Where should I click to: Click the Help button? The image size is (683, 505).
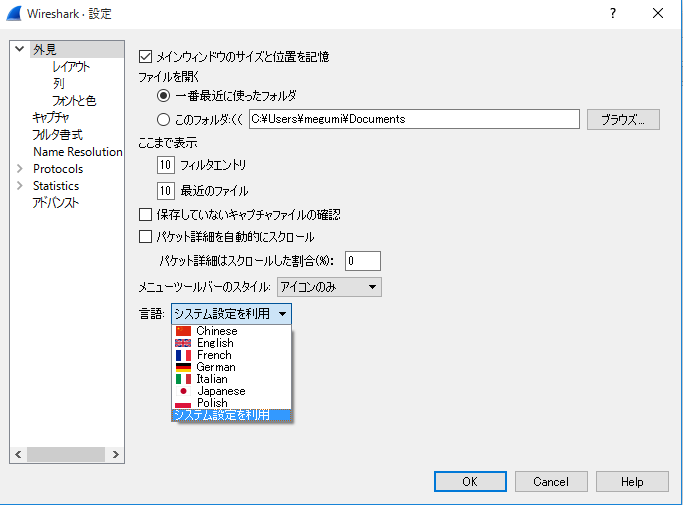click(632, 481)
